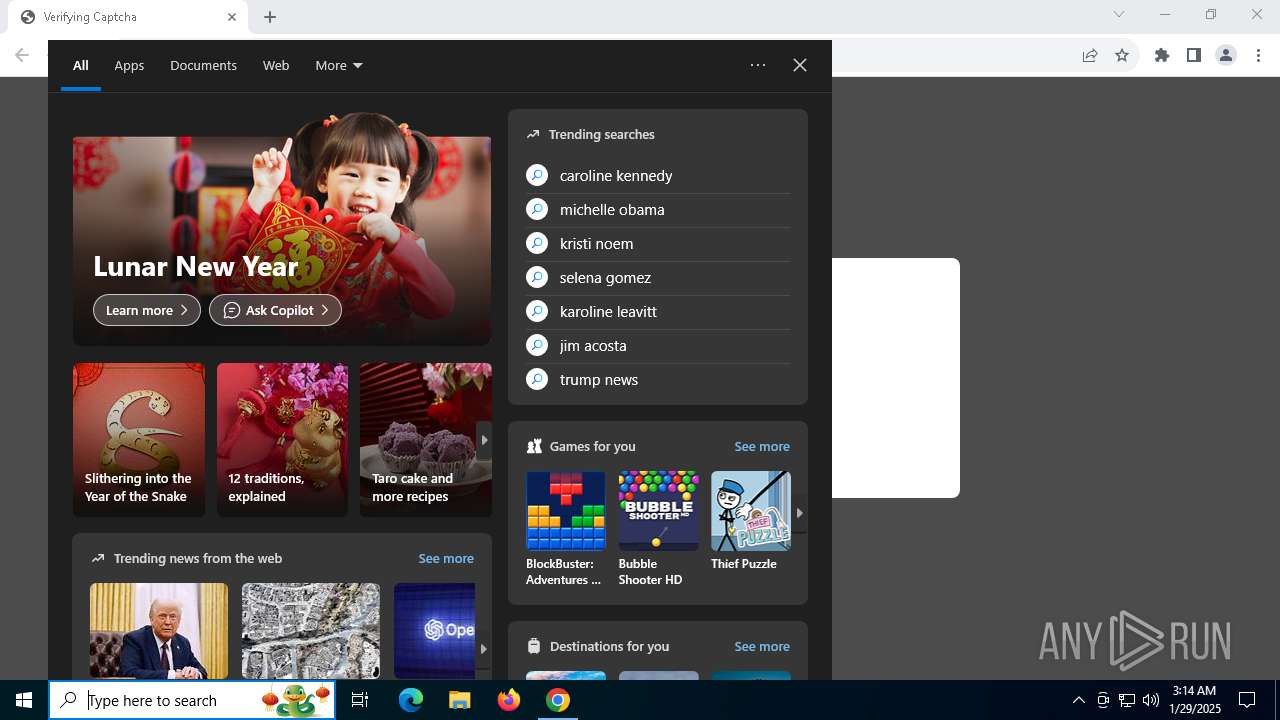
Task: Open the network tray icon
Action: [x=1127, y=700]
